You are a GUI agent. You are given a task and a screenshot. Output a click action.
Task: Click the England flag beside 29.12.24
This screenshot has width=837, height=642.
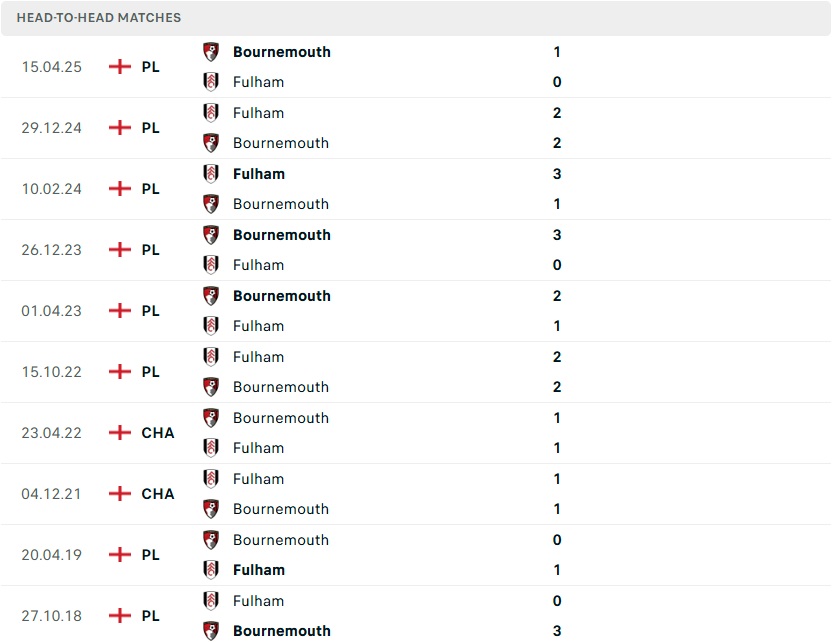[x=120, y=128]
